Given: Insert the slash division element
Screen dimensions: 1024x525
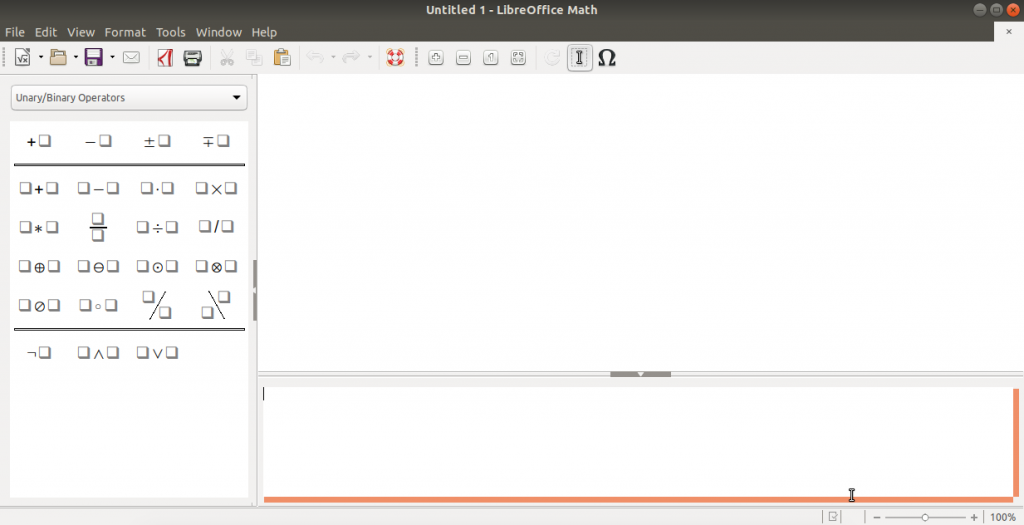Looking at the screenshot, I should 216,227.
